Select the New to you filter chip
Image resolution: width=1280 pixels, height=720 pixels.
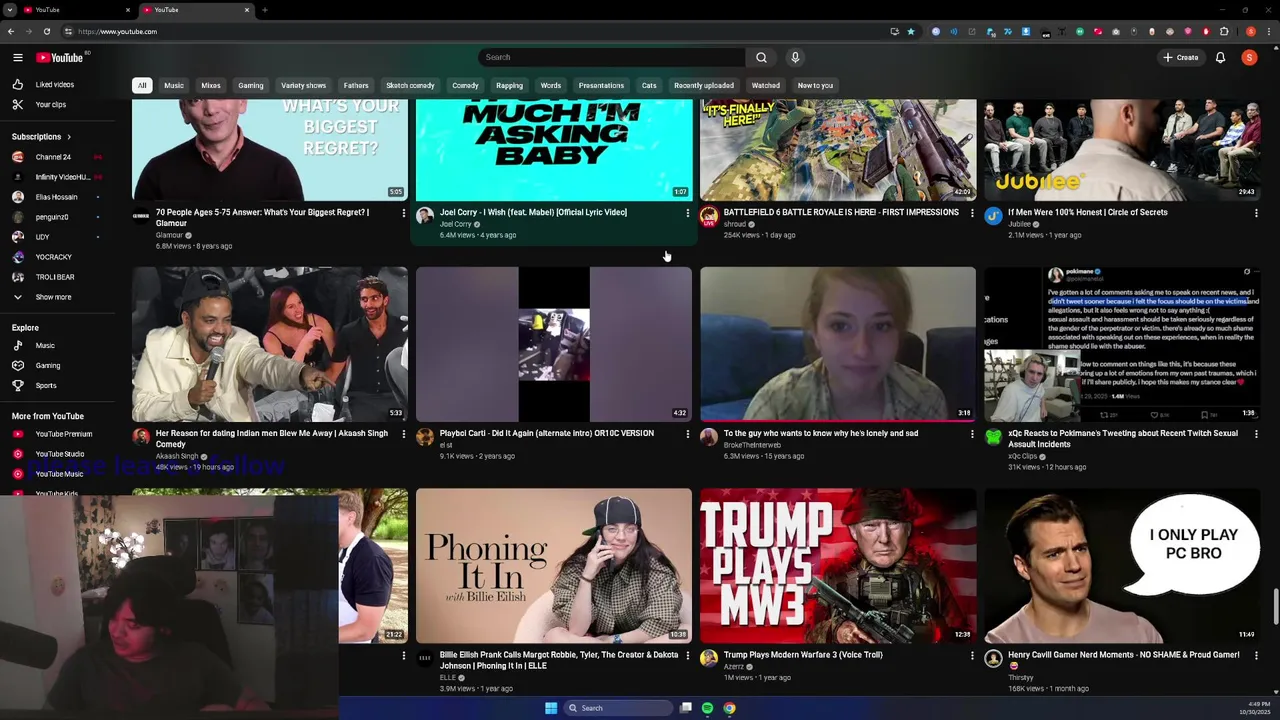[x=815, y=85]
